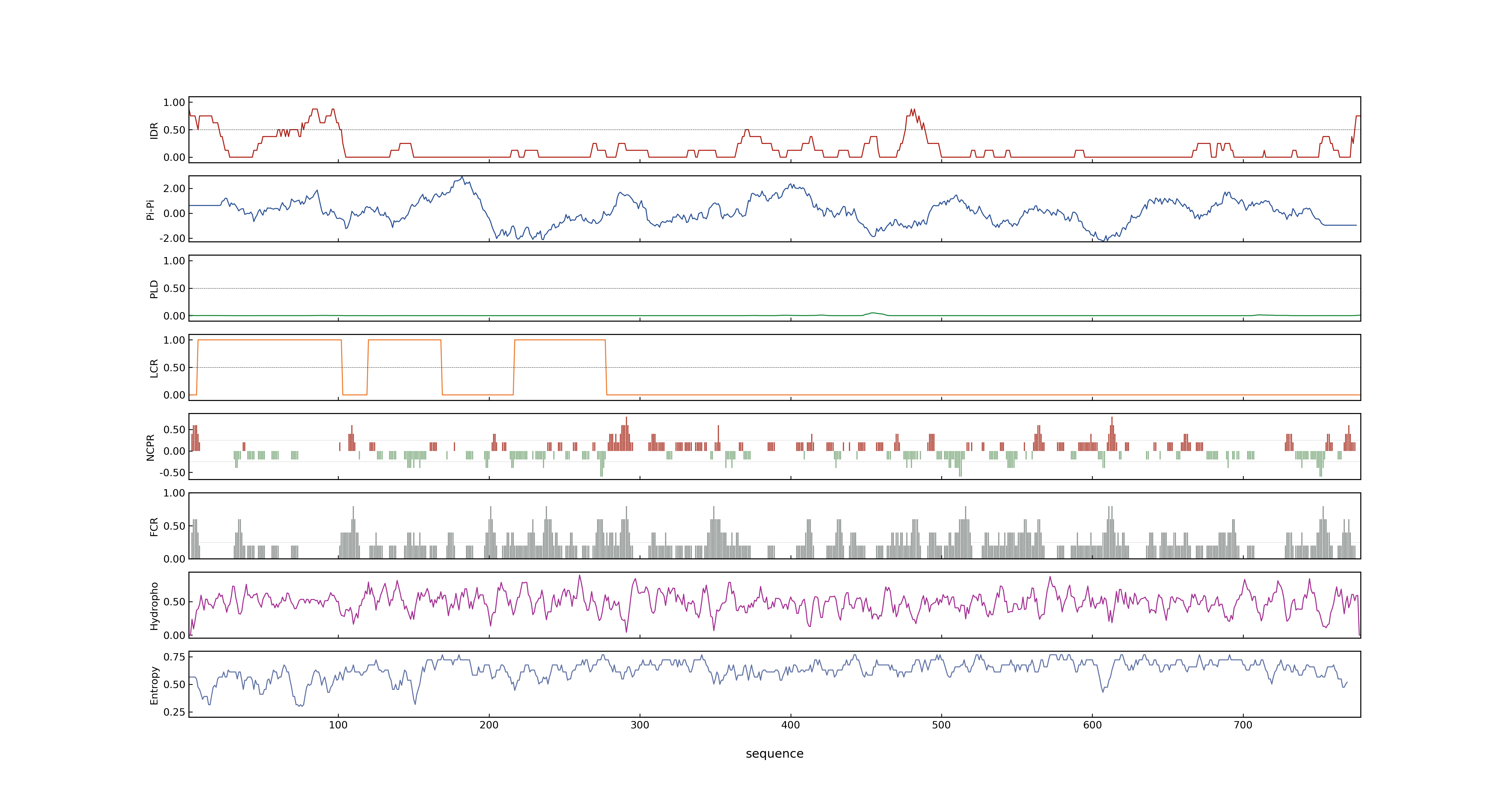Click the 0.00 tick on LCR axis
This screenshot has height=806, width=1512.
[174, 395]
